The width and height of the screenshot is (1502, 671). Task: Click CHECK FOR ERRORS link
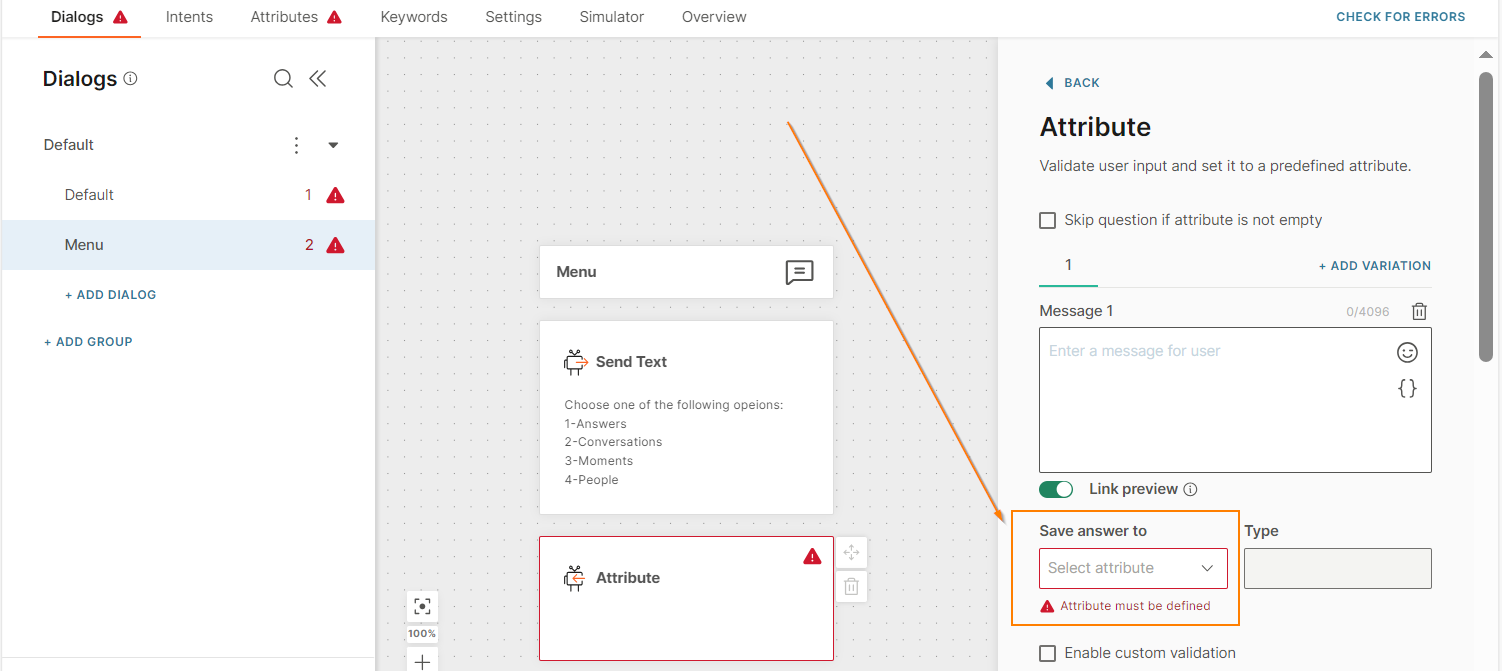pos(1400,17)
